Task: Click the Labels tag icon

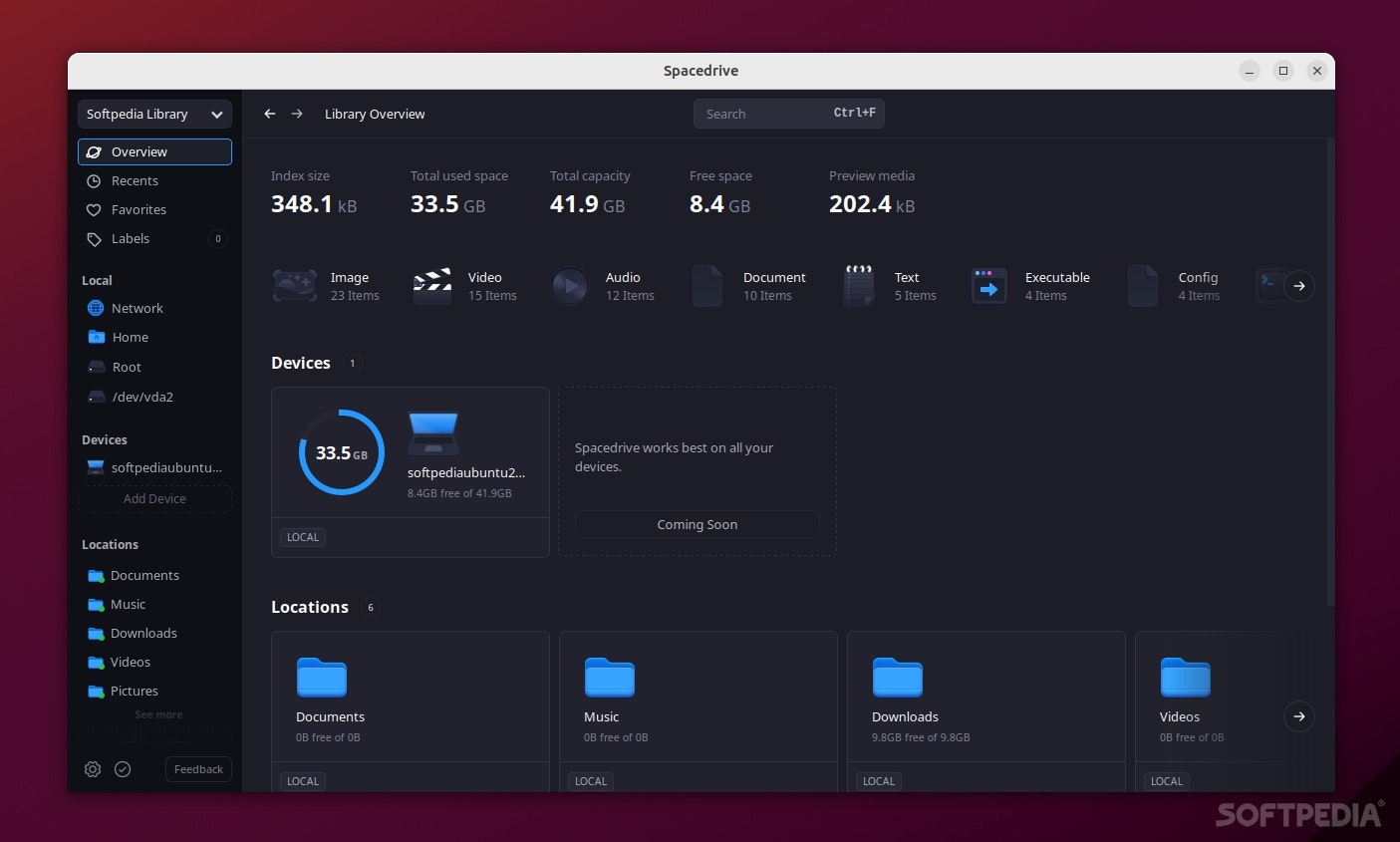Action: [94, 239]
